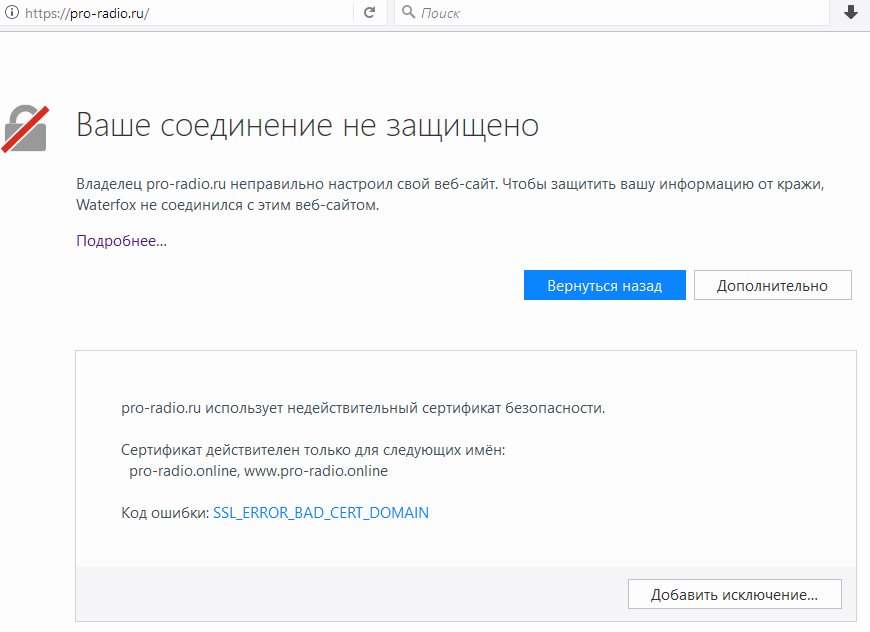Image resolution: width=870 pixels, height=632 pixels.
Task: Click the site info icon in the address bar
Action: tap(12, 13)
